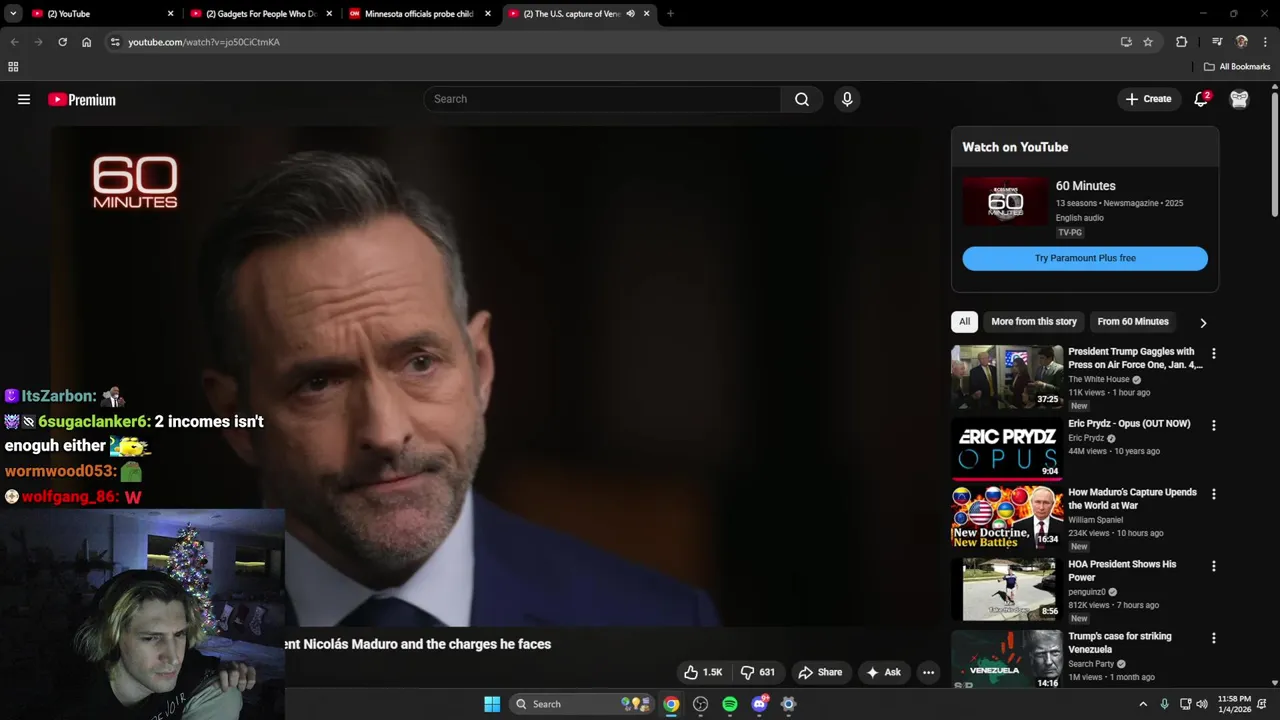Open the Create dropdown button

[1148, 99]
